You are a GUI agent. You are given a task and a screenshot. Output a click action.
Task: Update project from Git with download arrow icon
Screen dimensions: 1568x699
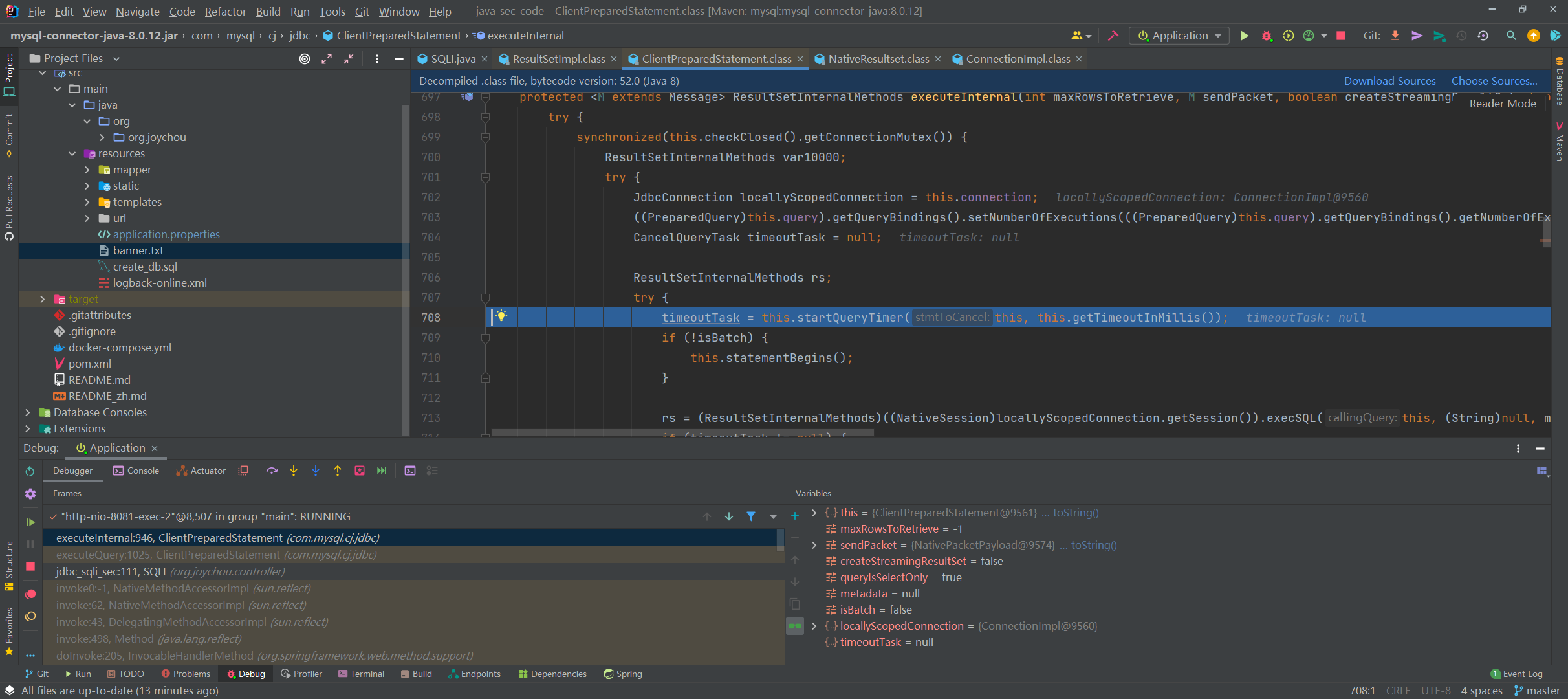tap(1395, 36)
